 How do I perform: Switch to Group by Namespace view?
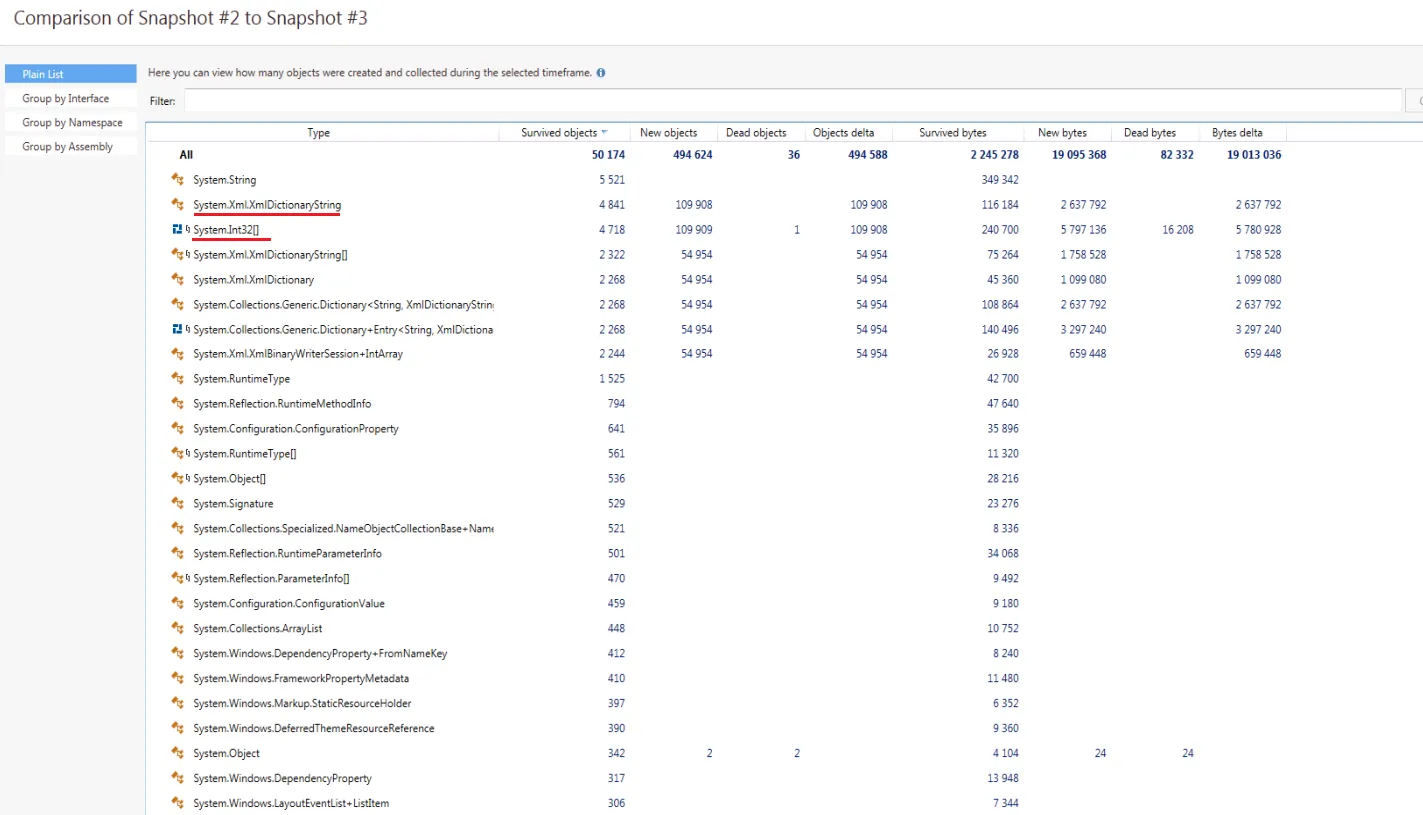(70, 122)
